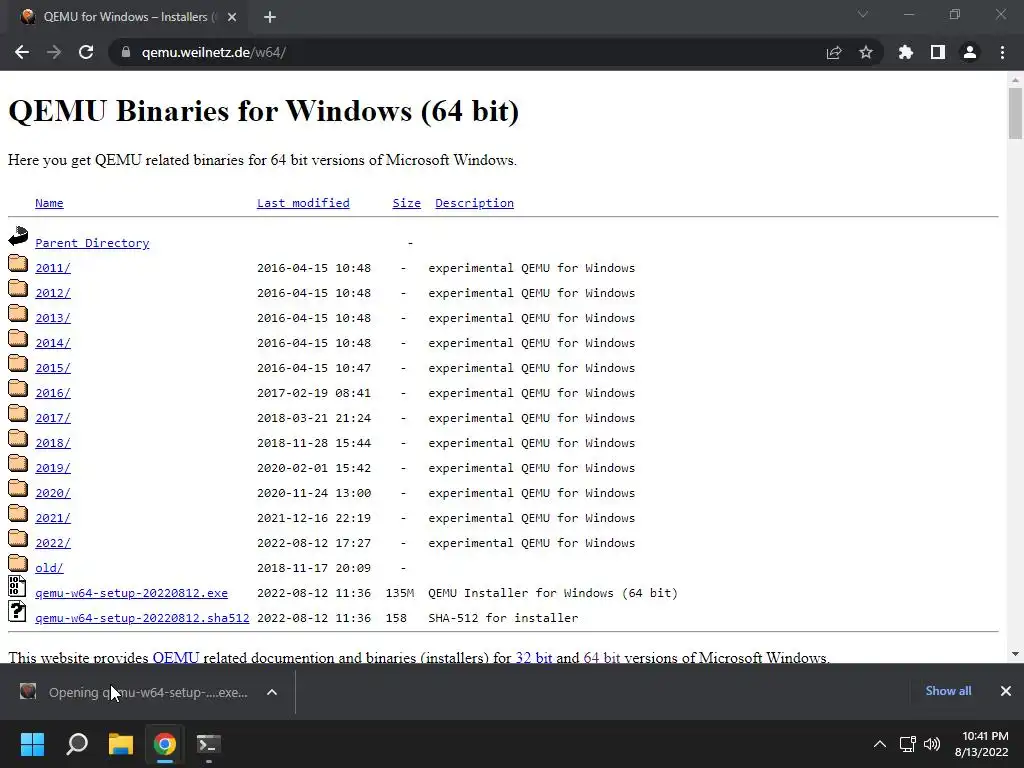The height and width of the screenshot is (768, 1024).
Task: Open the qemu-w64-setup-20220812.sha512 link
Action: (142, 618)
